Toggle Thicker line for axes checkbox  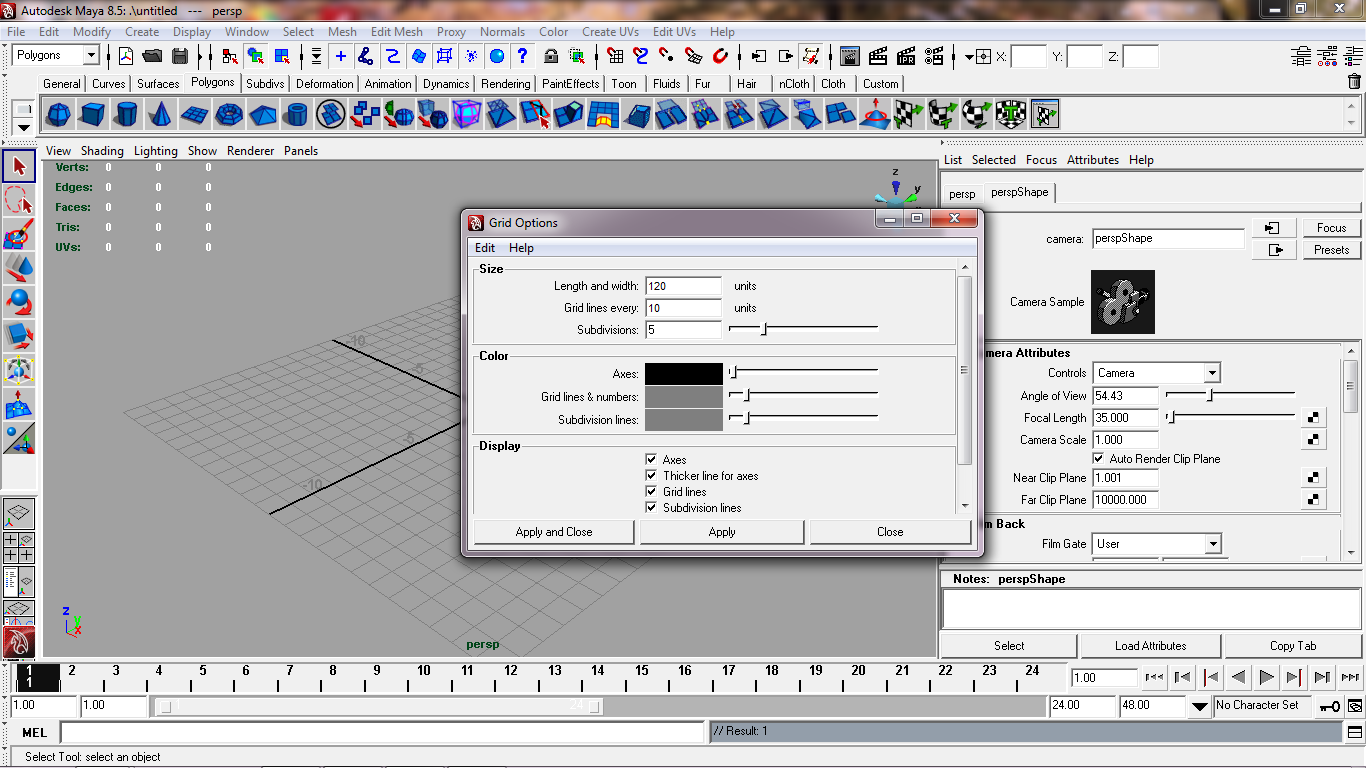[651, 476]
